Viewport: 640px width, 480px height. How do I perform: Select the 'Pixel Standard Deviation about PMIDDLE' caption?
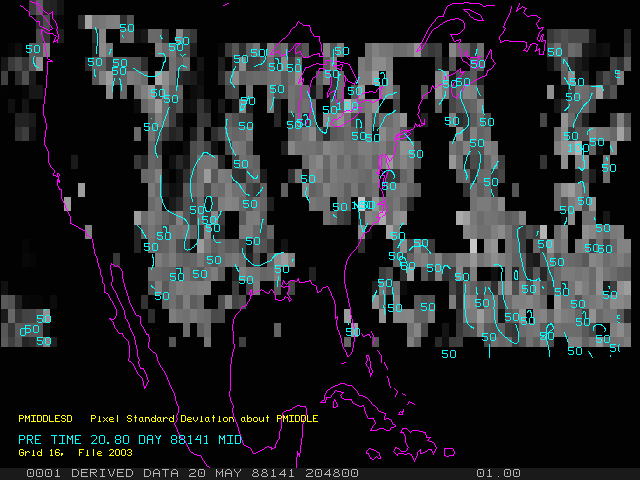(203, 419)
